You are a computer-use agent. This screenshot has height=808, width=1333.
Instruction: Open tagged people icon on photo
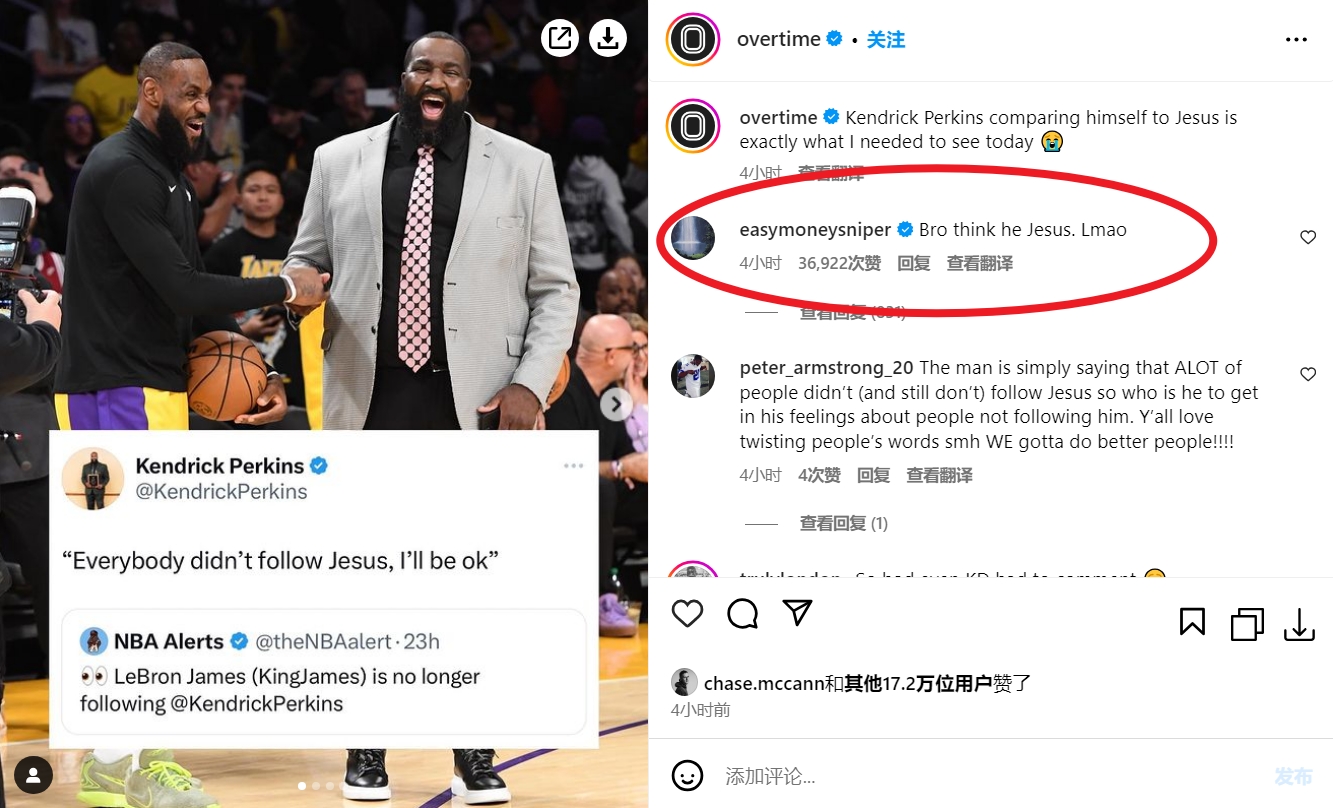point(34,774)
